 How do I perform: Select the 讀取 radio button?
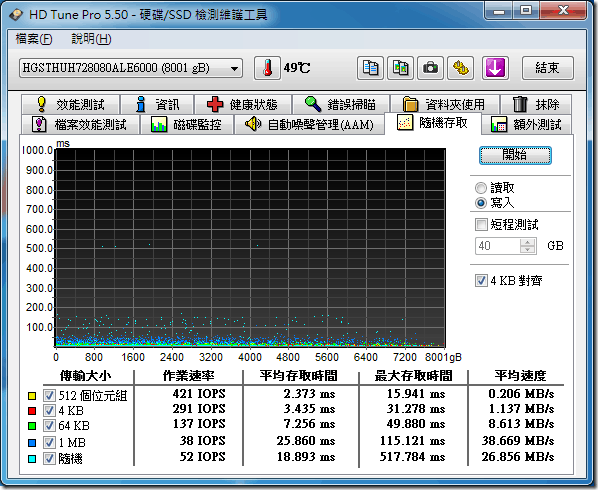[481, 188]
